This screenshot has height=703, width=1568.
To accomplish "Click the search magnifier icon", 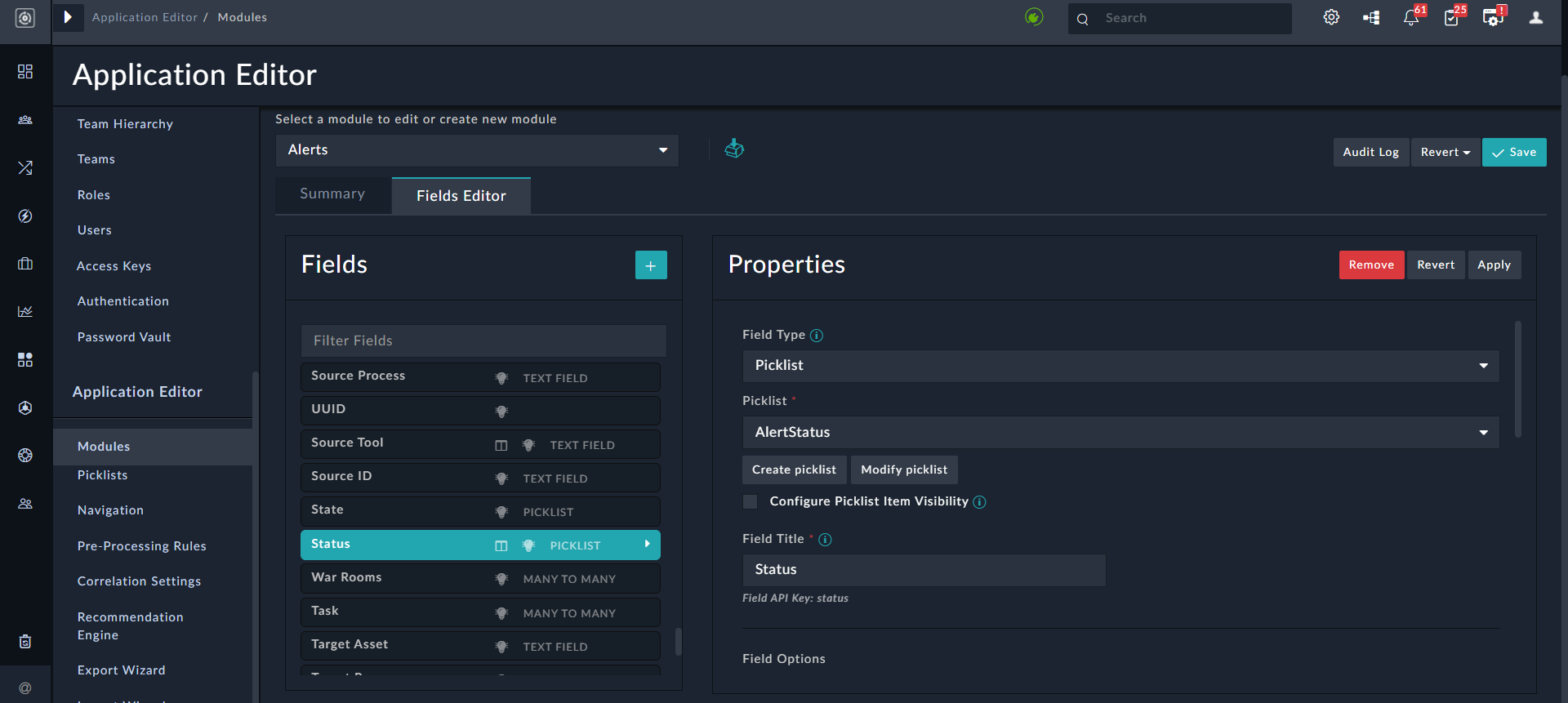I will pos(1083,19).
